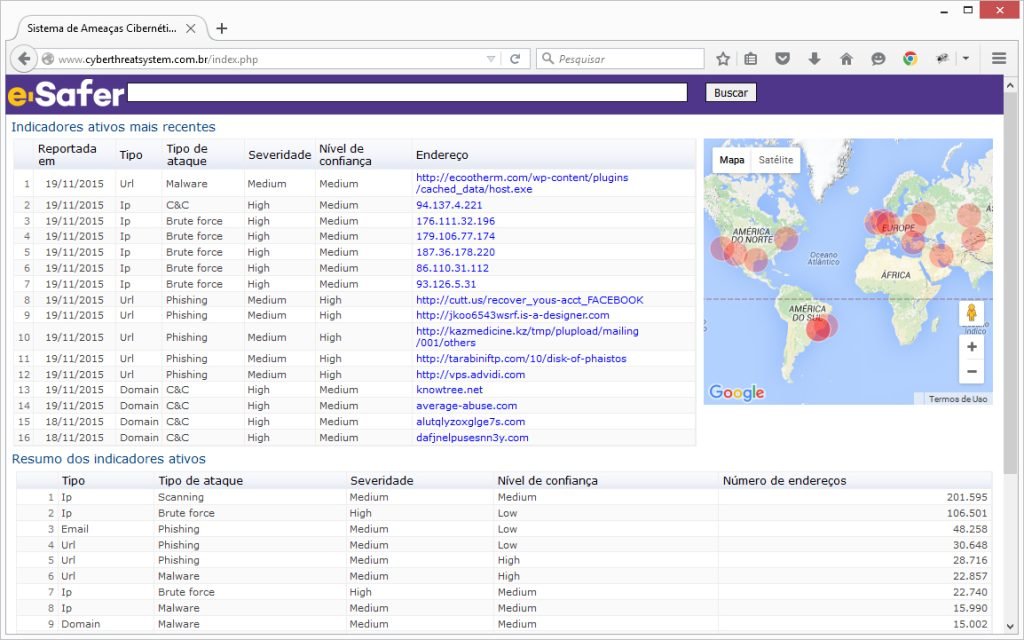Open the Downloads arrow icon
This screenshot has width=1024, height=640.
(814, 59)
